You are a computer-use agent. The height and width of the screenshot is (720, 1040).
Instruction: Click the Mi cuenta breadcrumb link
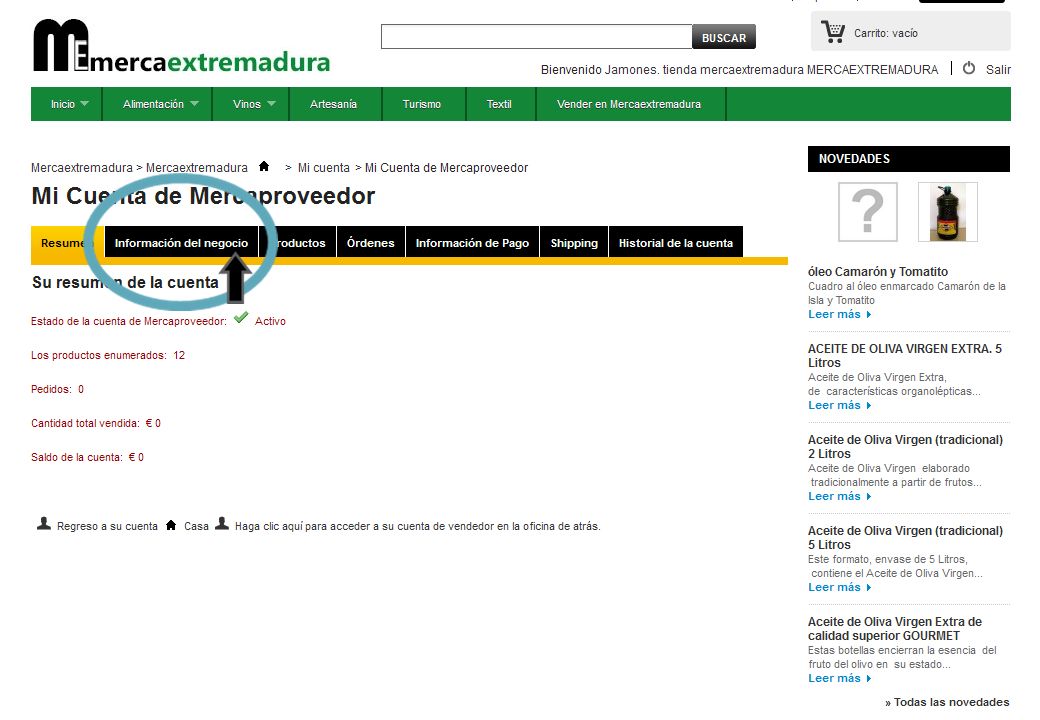pyautogui.click(x=324, y=168)
